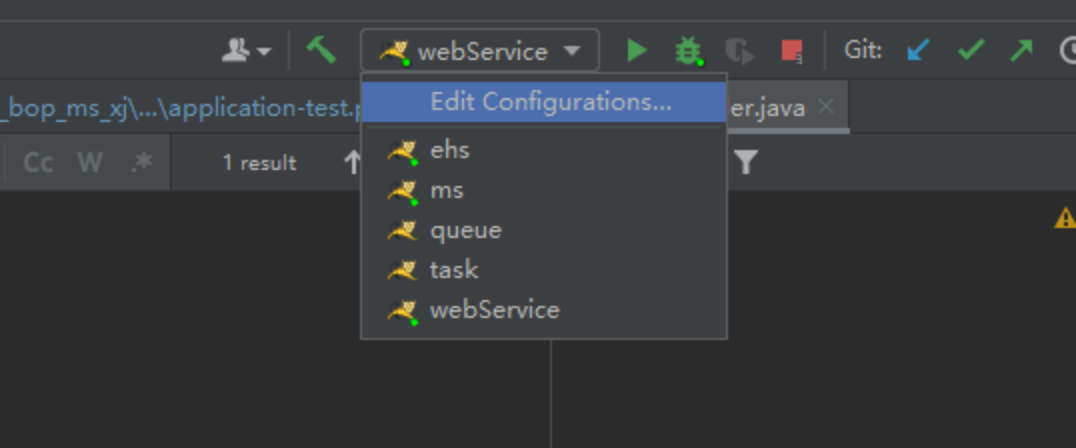Collapse the webService run configuration dropdown

[x=480, y=51]
